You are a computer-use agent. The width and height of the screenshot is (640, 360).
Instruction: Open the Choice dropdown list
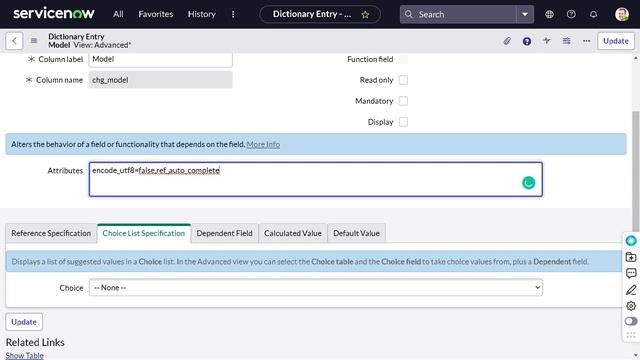coord(316,288)
